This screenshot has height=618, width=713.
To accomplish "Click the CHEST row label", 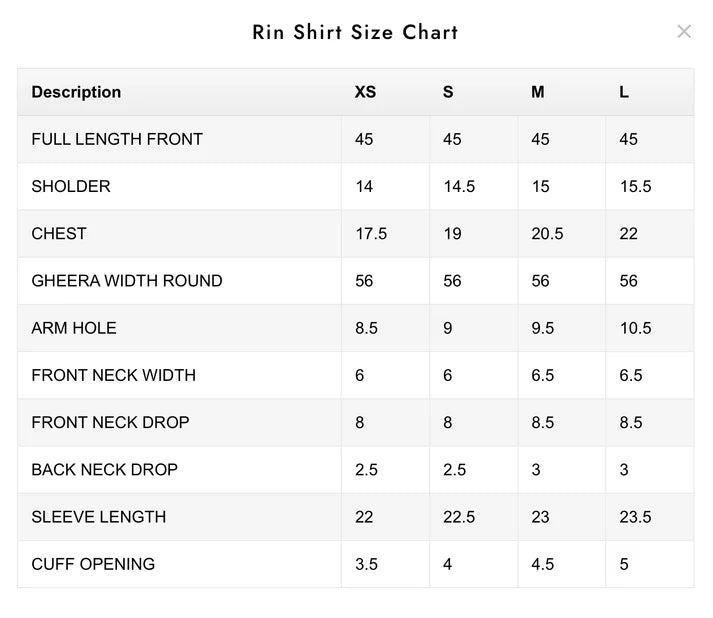I will (59, 234).
